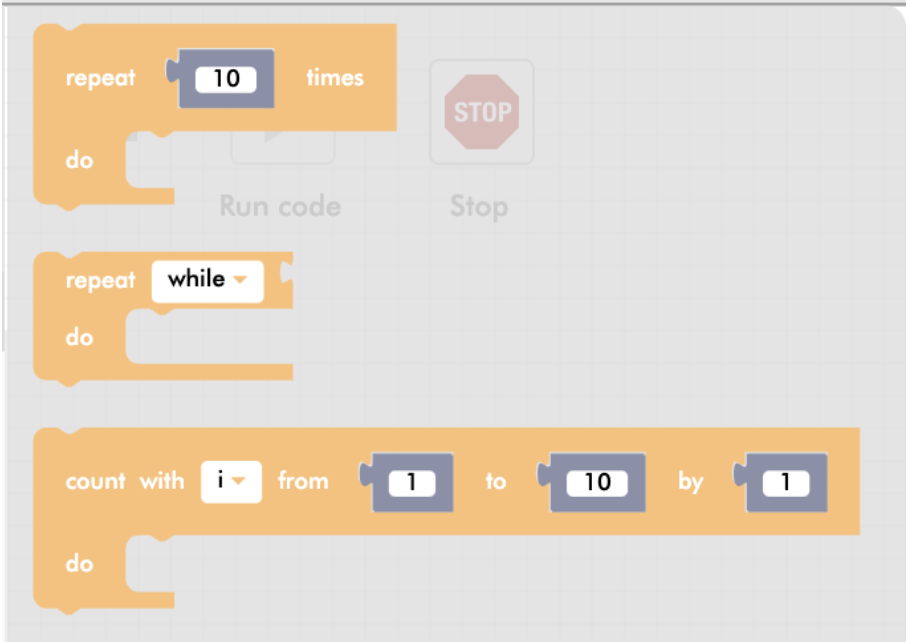
Task: Click the "Run code" text label
Action: (280, 206)
